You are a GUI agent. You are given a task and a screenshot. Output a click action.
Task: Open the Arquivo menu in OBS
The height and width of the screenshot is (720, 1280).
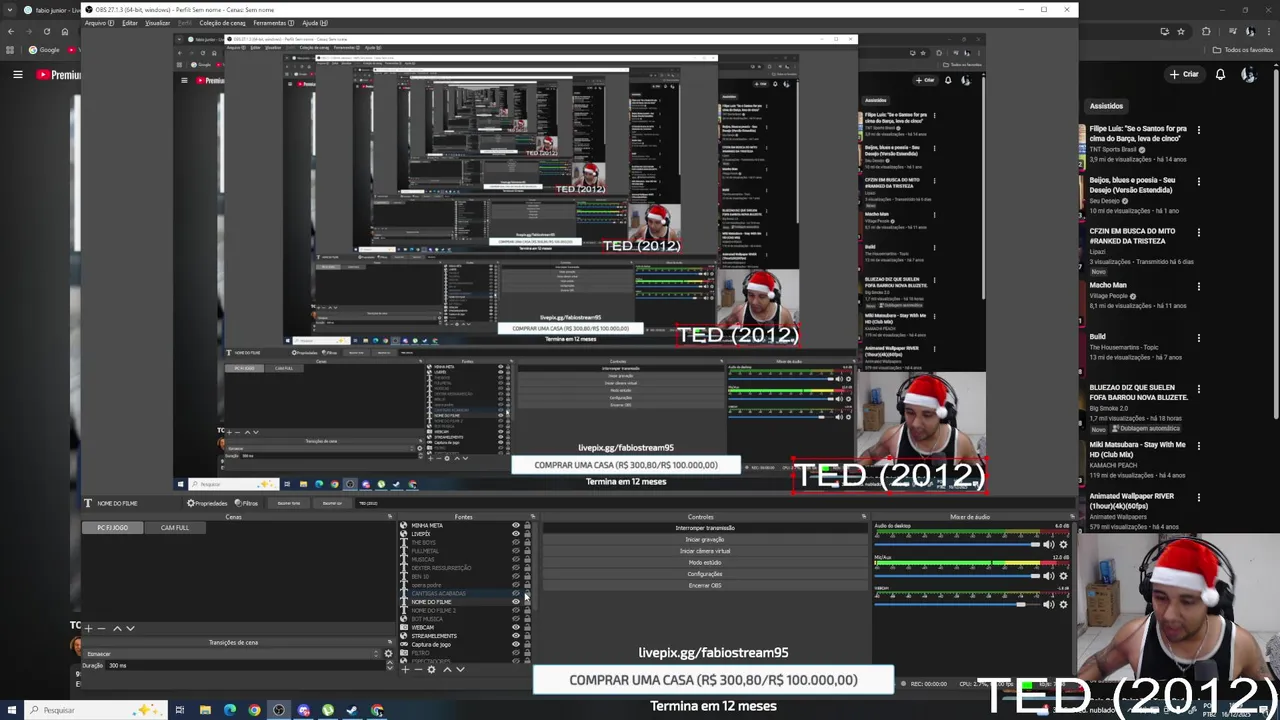99,22
